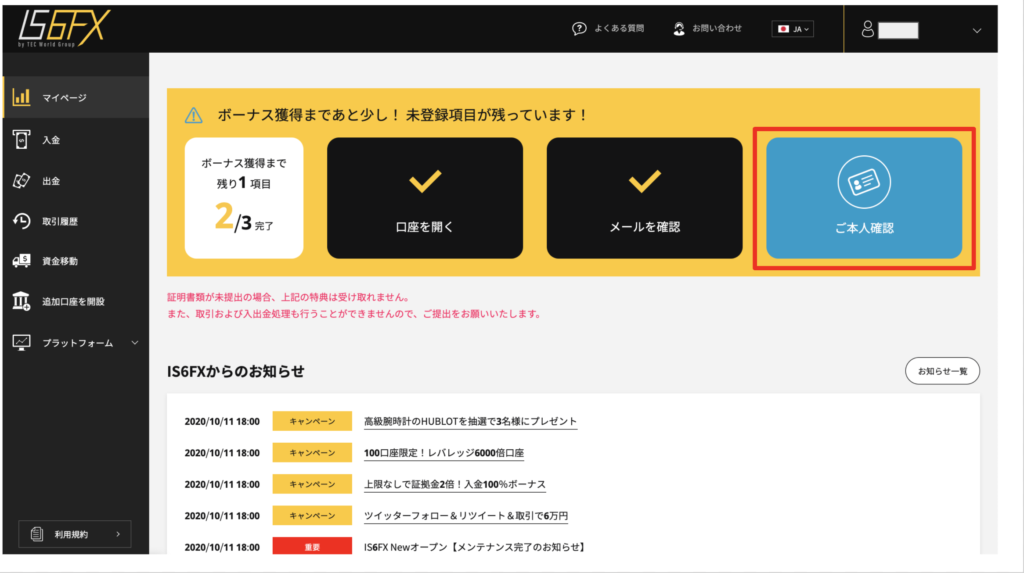
Task: Click the deposit (入金) sidebar icon
Action: click(x=22, y=139)
